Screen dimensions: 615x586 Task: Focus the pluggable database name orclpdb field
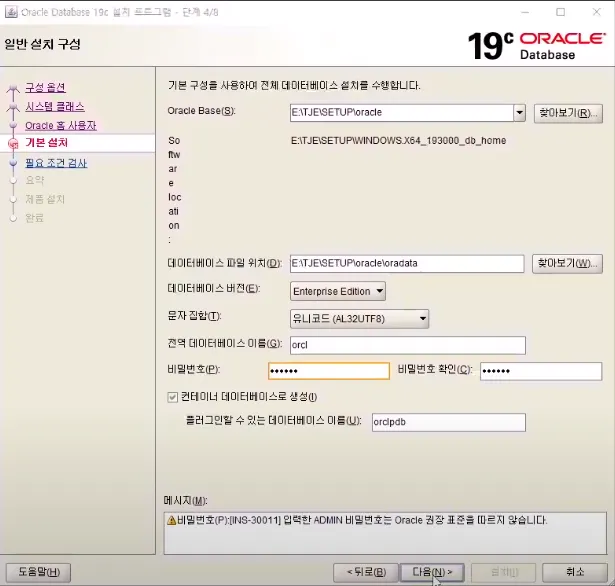(x=449, y=422)
